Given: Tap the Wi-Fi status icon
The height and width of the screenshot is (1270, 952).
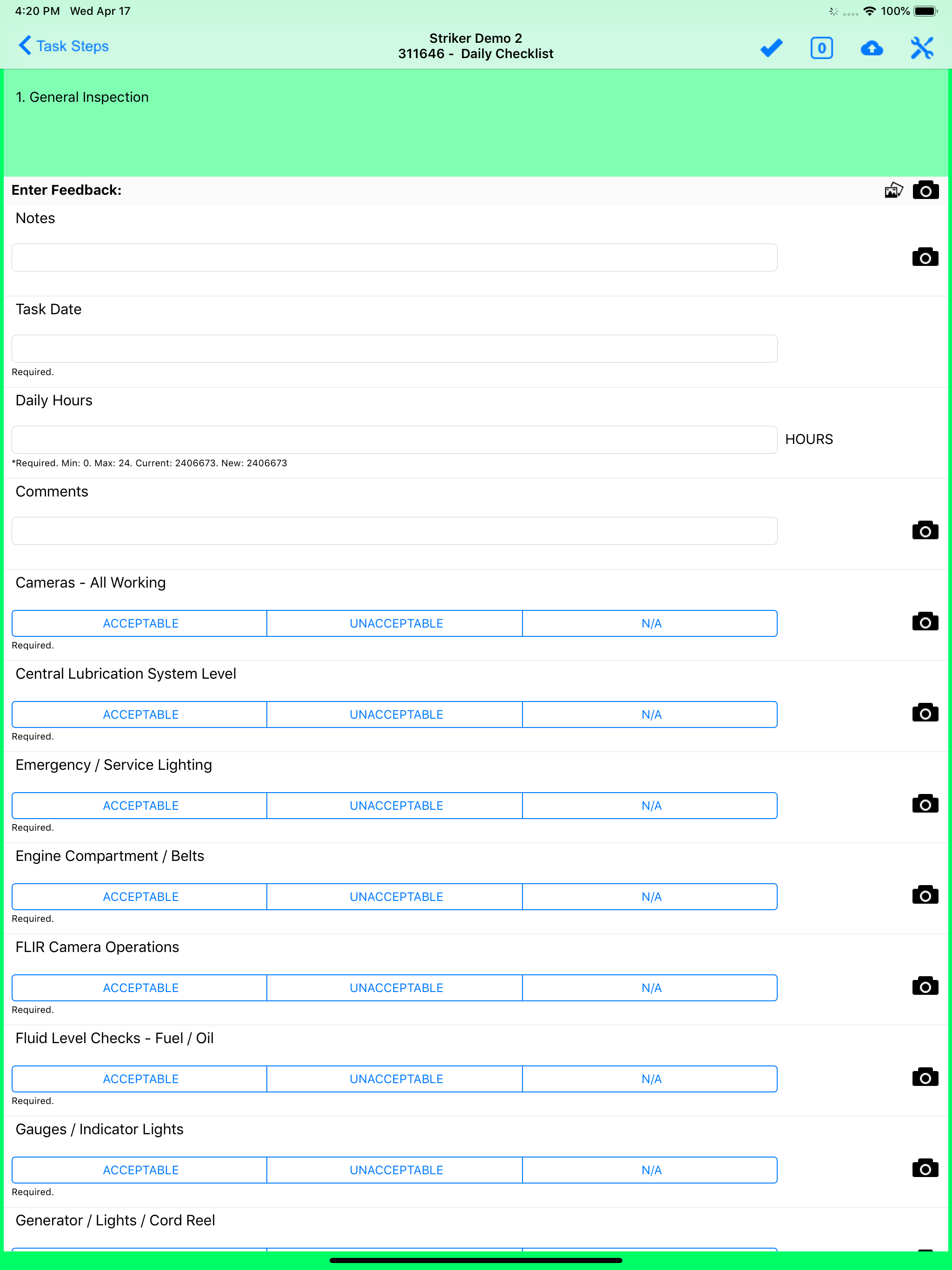Looking at the screenshot, I should 869,11.
